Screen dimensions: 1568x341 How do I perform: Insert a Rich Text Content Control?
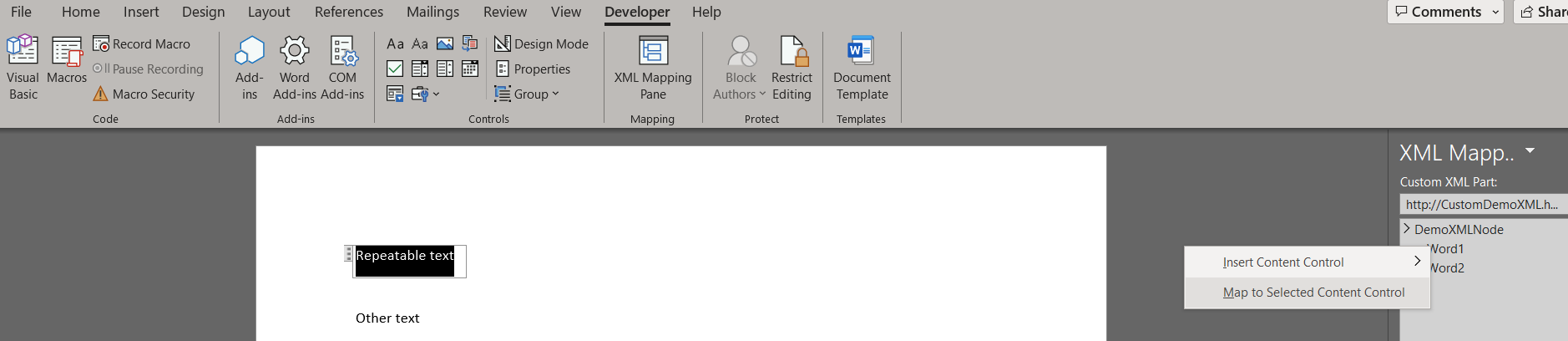point(395,43)
